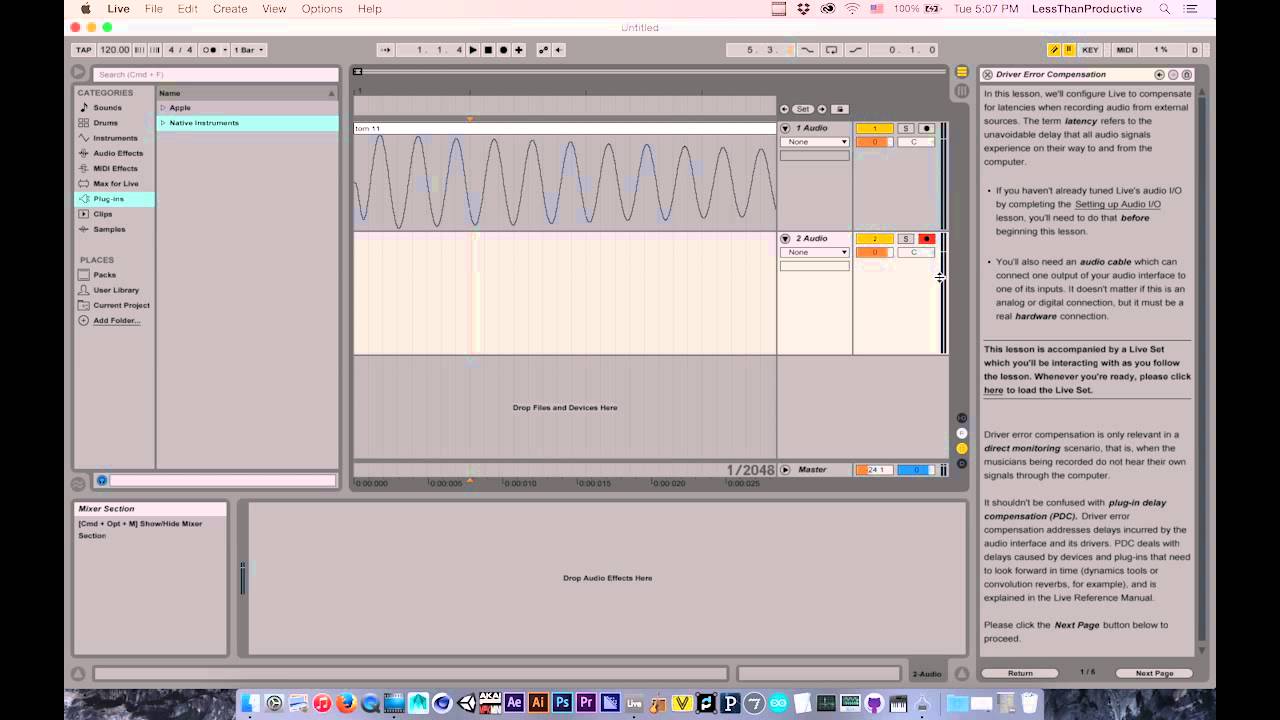Open the Options menu
The height and width of the screenshot is (720, 1280).
point(322,9)
